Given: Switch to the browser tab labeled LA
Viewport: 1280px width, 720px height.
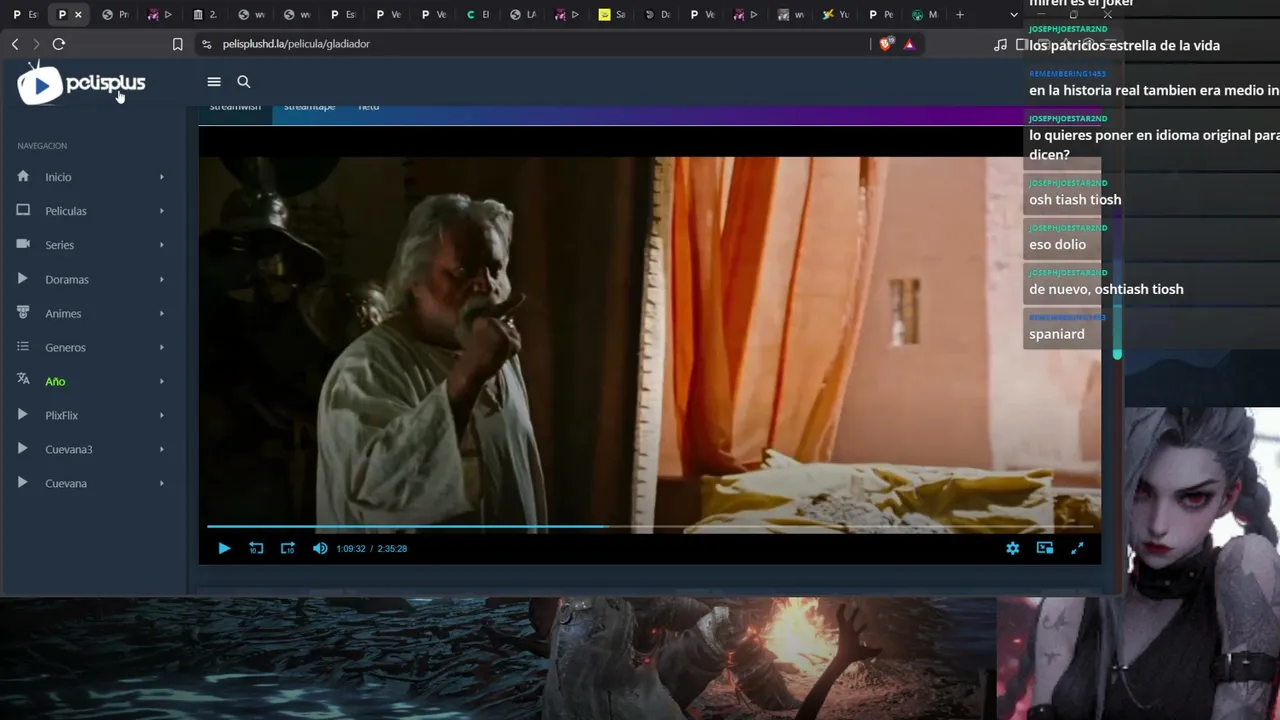Looking at the screenshot, I should tap(523, 15).
